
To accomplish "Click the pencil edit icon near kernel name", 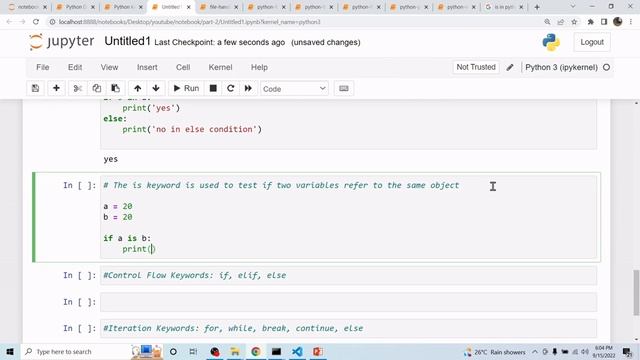I will pos(510,67).
